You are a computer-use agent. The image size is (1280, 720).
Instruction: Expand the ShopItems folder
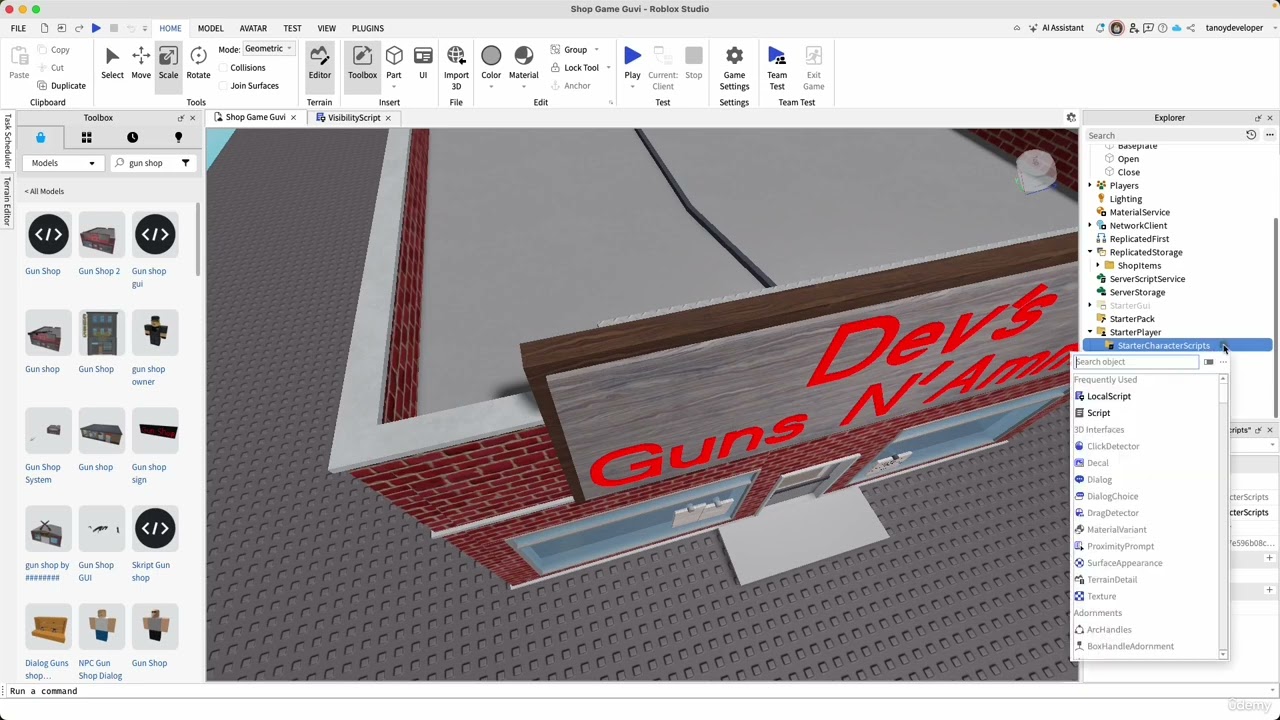pyautogui.click(x=1098, y=266)
